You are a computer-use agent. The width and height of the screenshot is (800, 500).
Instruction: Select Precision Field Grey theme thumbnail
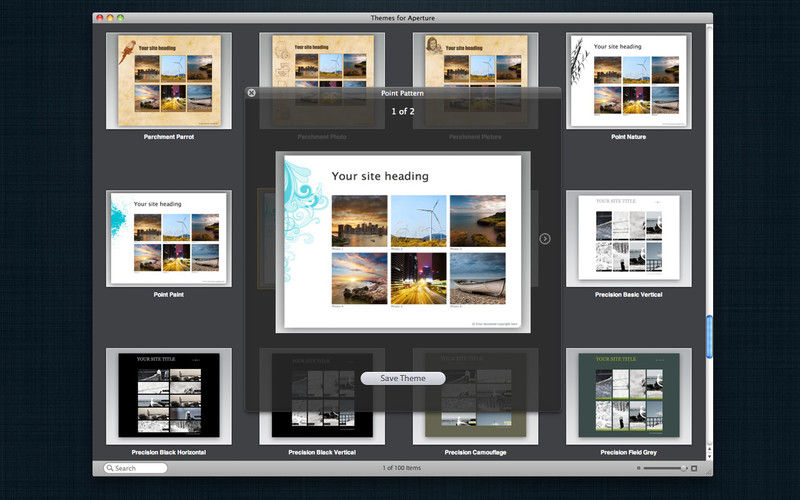click(629, 396)
